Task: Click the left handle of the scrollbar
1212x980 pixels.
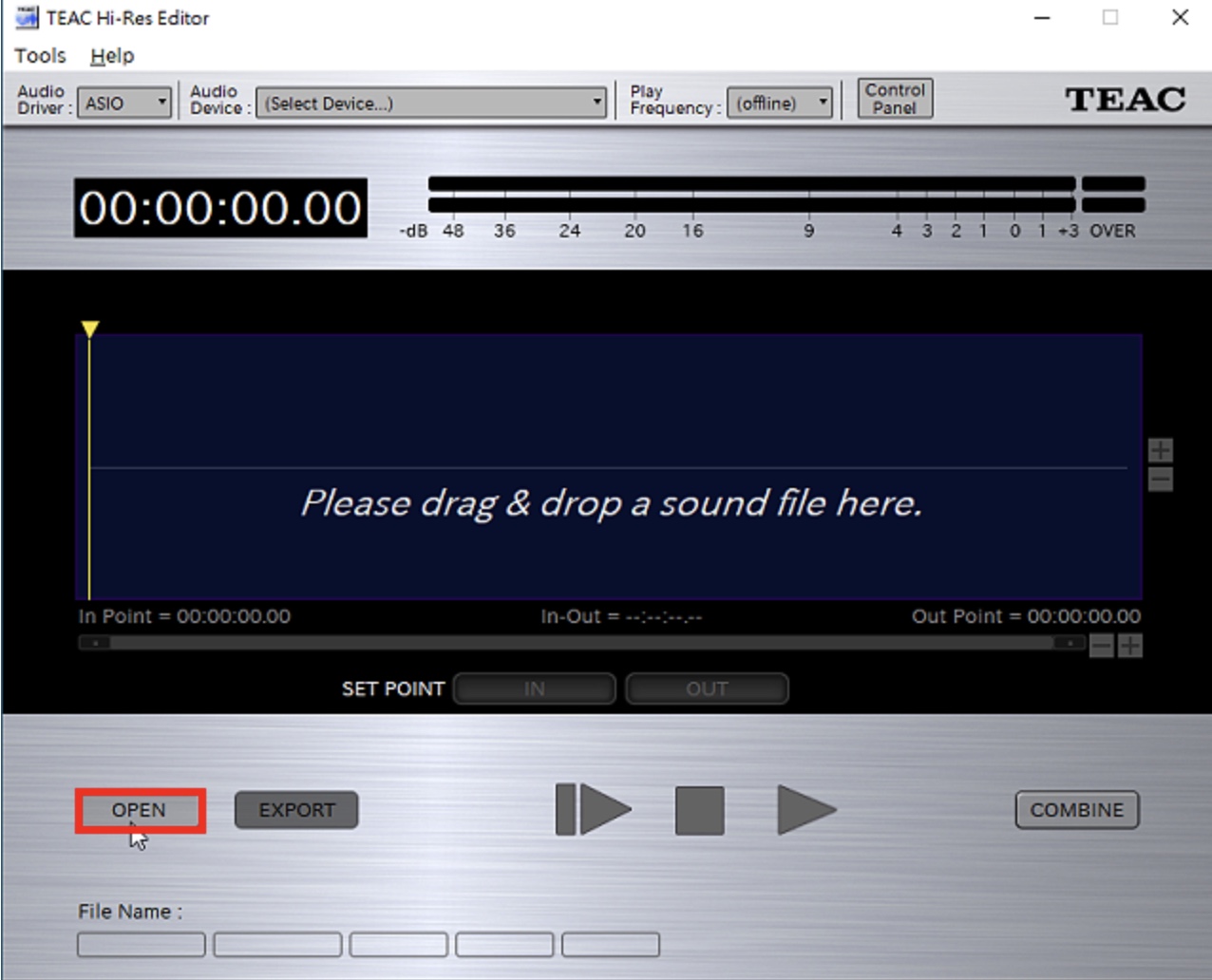Action: pos(95,643)
